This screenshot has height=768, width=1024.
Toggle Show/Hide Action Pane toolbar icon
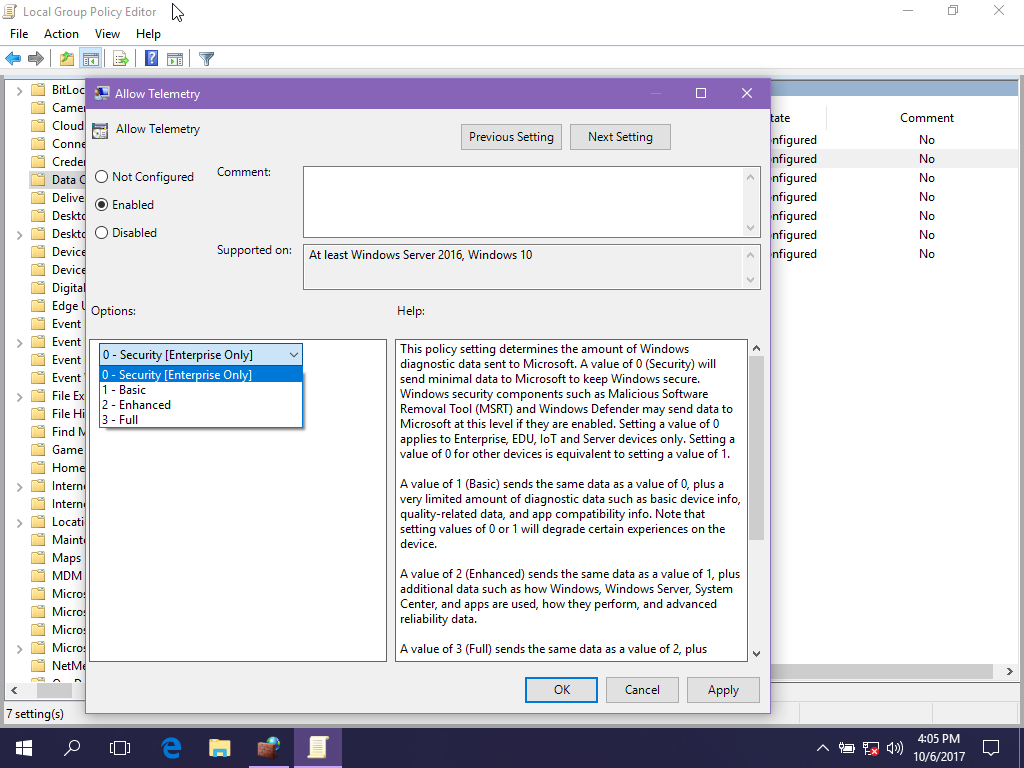(175, 59)
